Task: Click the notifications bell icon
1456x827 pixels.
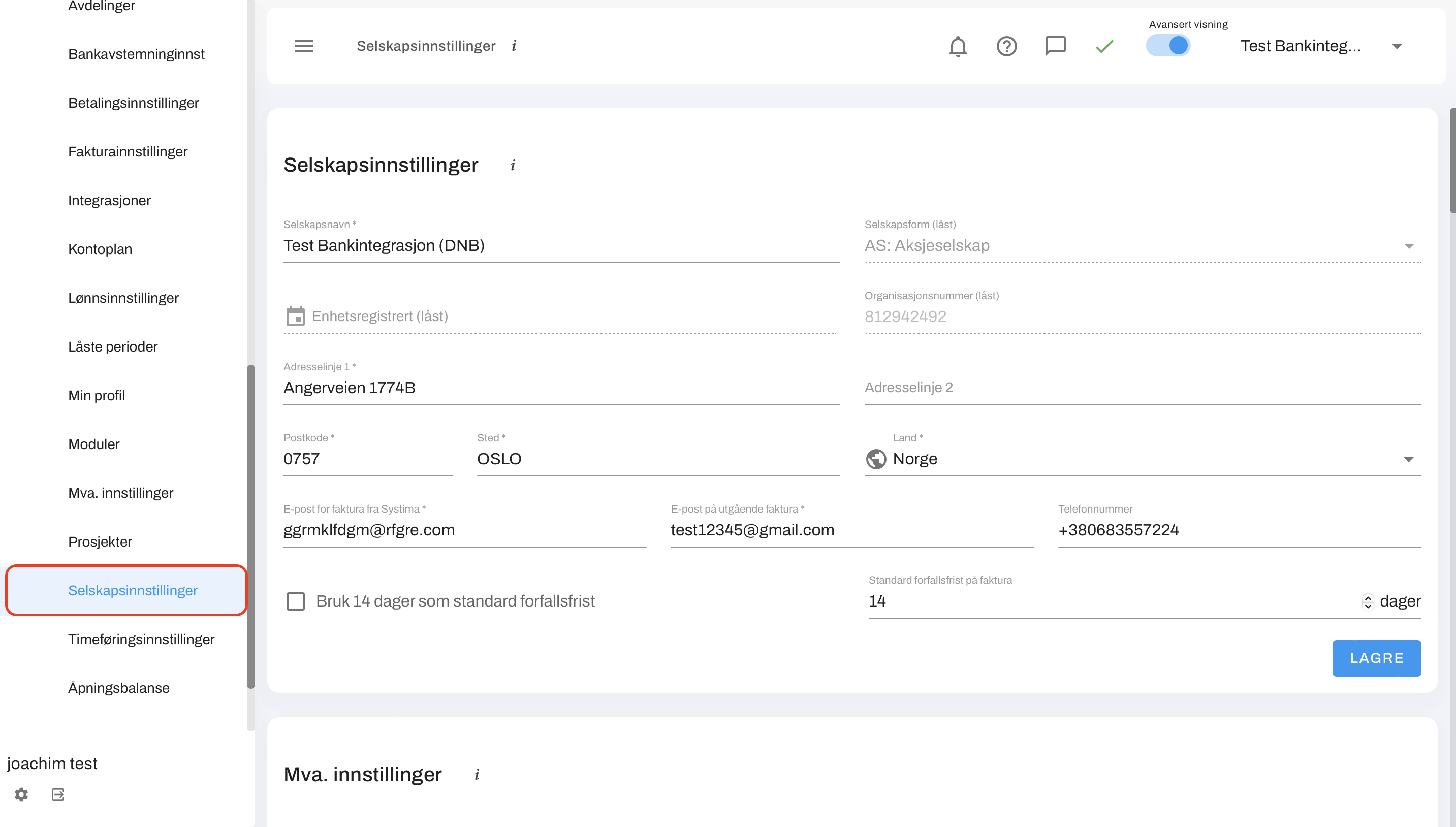Action: coord(958,46)
